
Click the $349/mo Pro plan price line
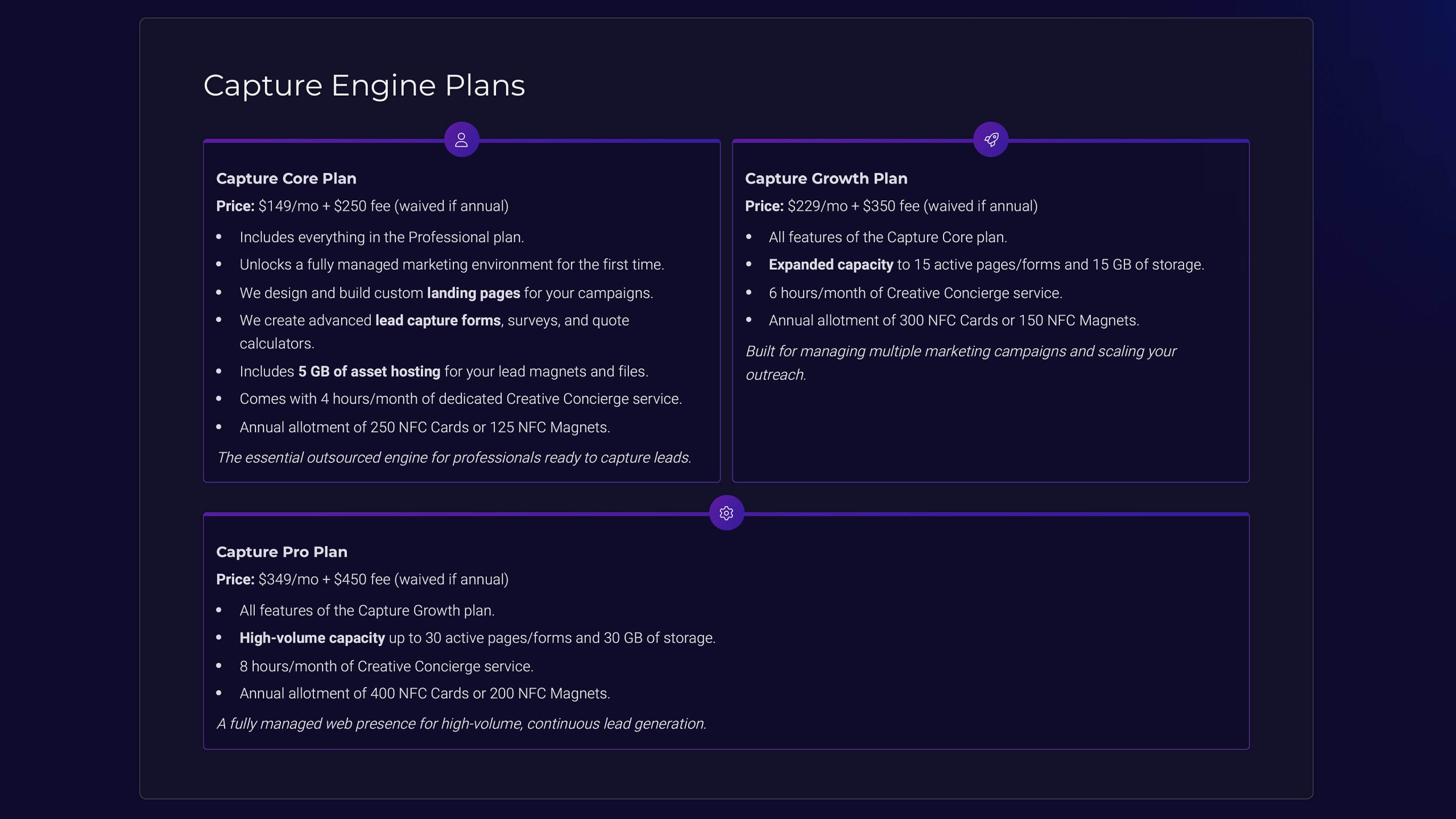[362, 579]
